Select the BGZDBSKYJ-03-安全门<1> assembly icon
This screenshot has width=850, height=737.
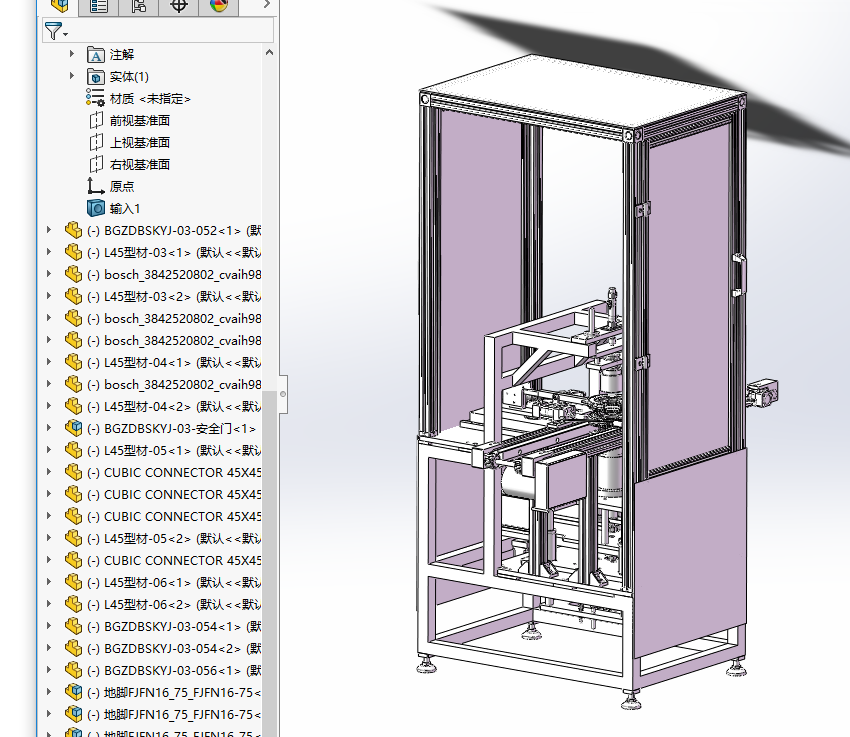click(x=73, y=428)
